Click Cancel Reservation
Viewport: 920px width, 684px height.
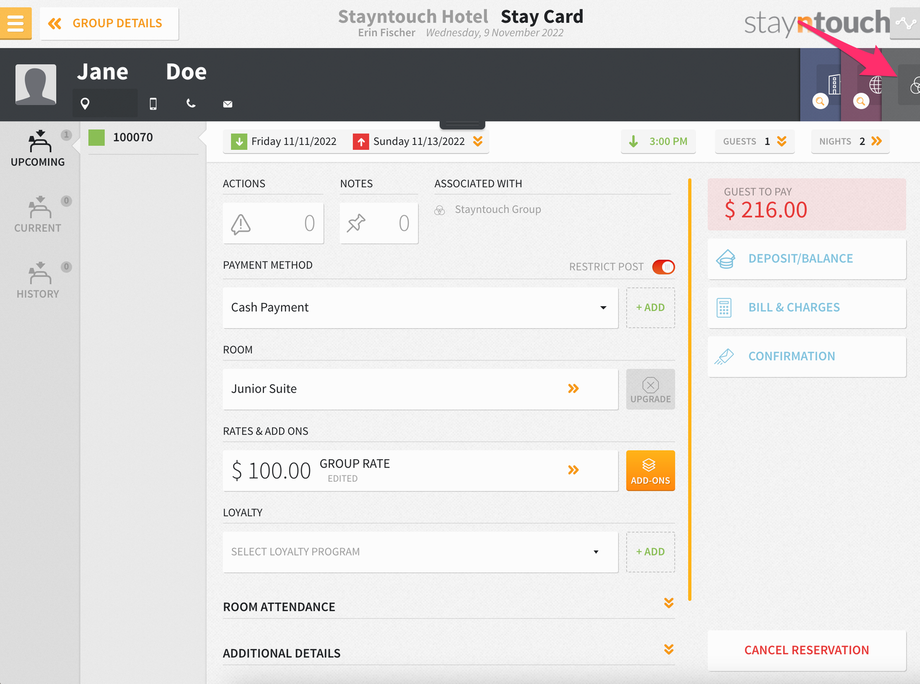point(807,650)
